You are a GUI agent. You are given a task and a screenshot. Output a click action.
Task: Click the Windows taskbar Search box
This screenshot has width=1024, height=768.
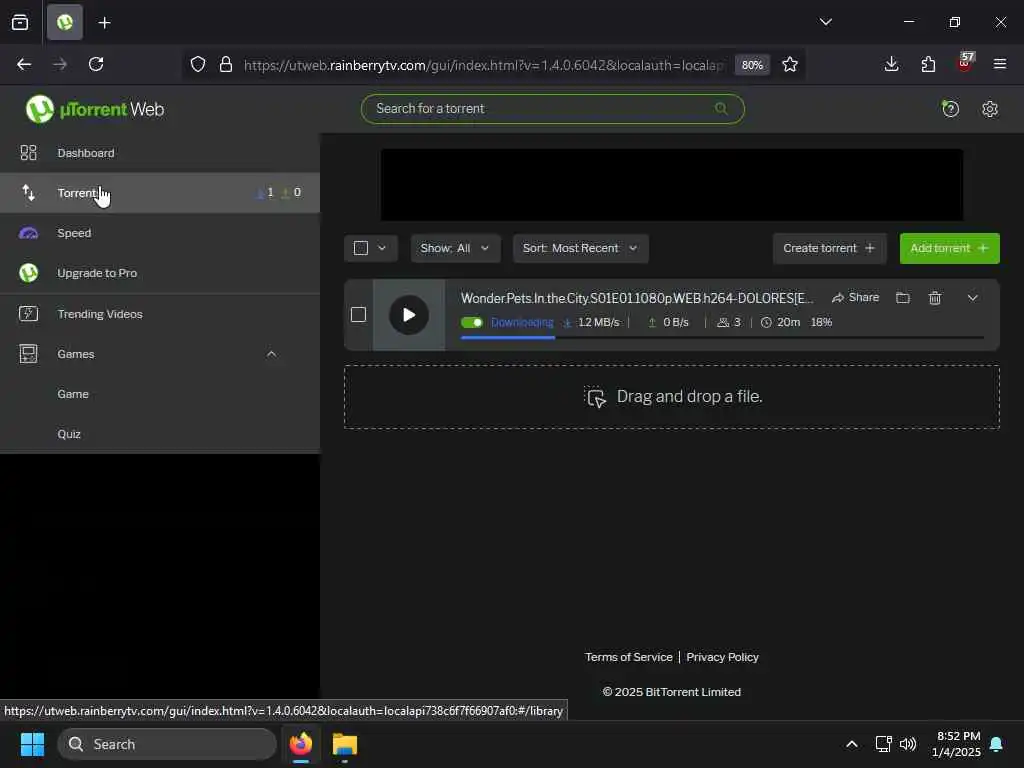tap(167, 744)
